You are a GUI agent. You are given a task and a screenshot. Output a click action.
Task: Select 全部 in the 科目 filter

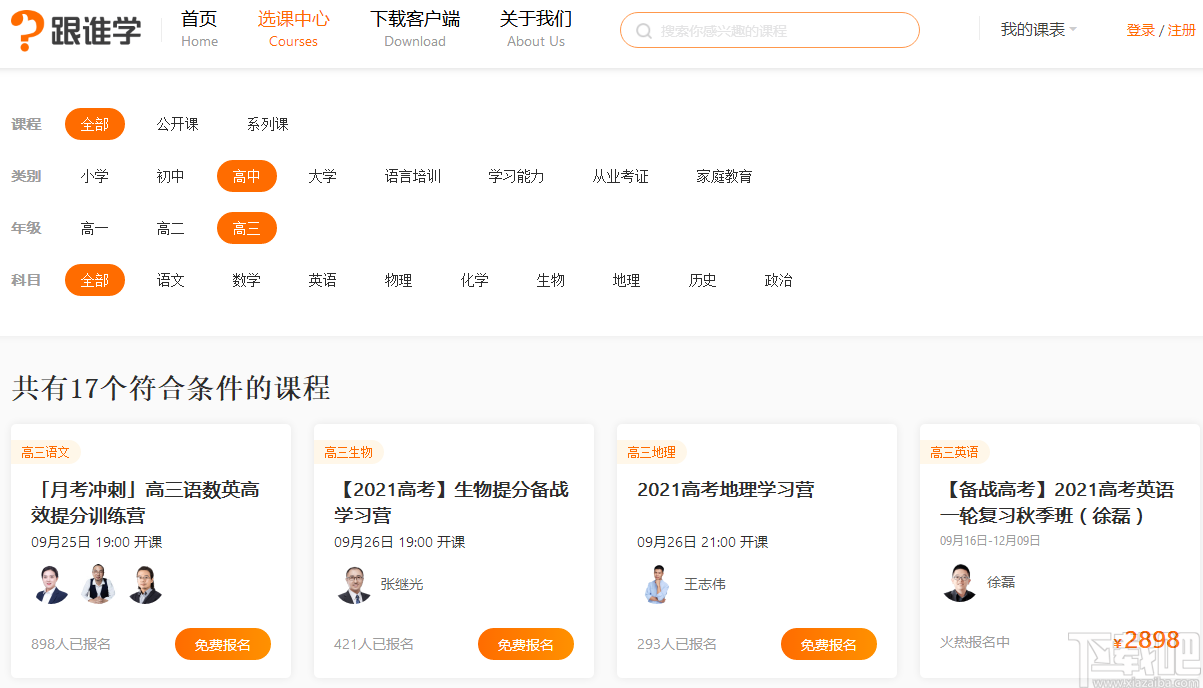[x=95, y=280]
